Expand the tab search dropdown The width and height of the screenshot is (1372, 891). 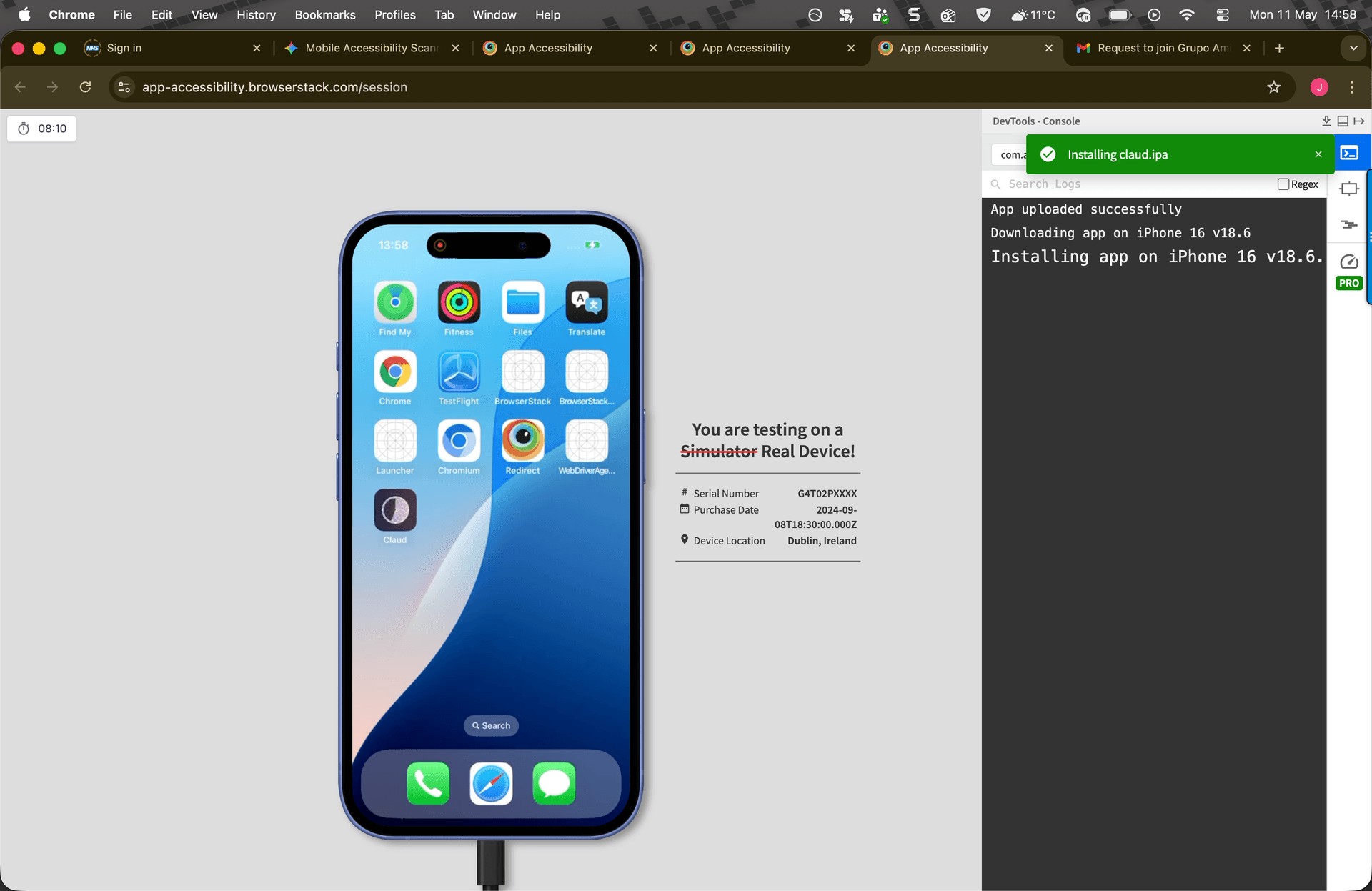(1353, 48)
